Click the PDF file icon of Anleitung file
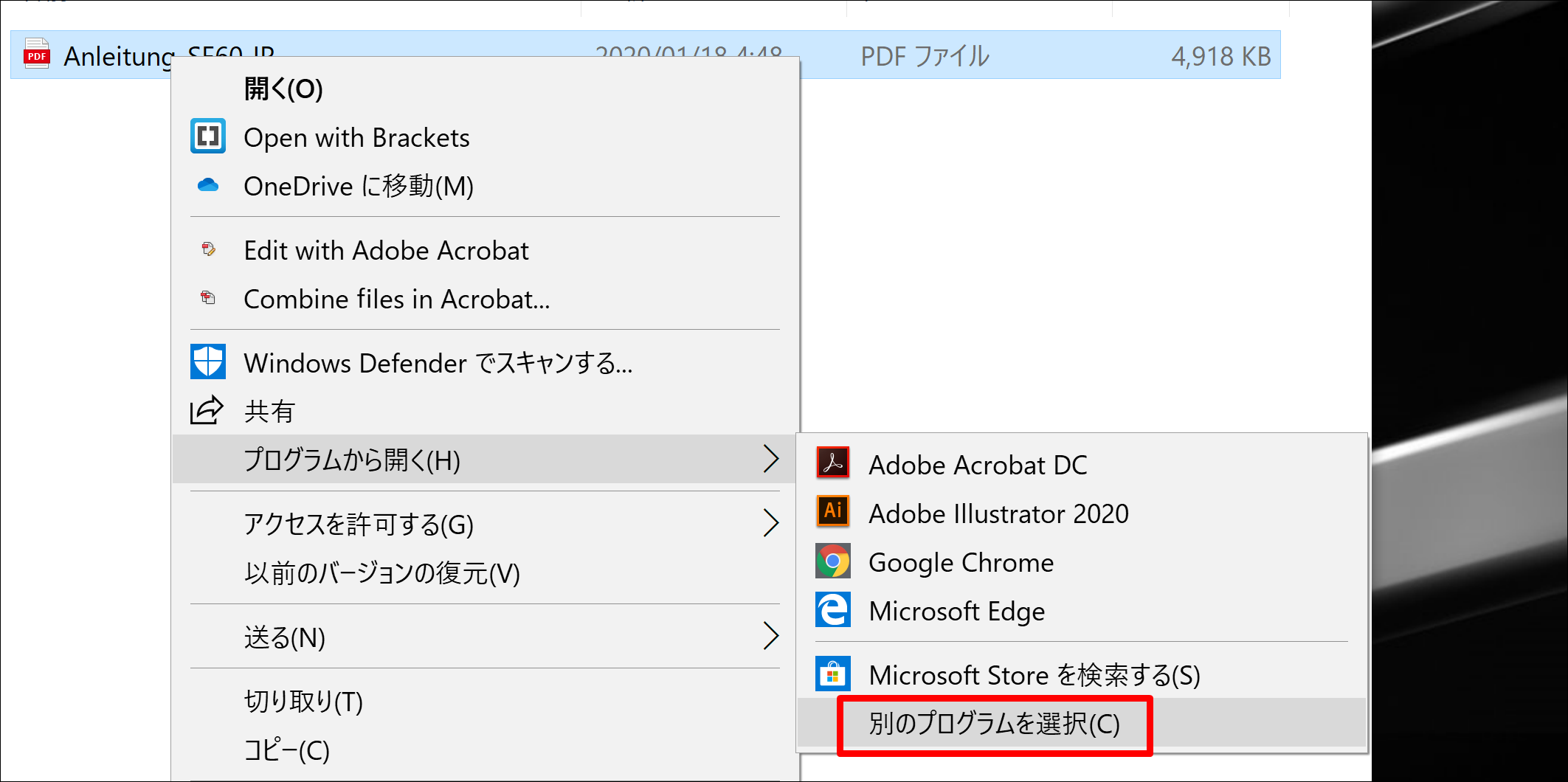 click(x=36, y=54)
